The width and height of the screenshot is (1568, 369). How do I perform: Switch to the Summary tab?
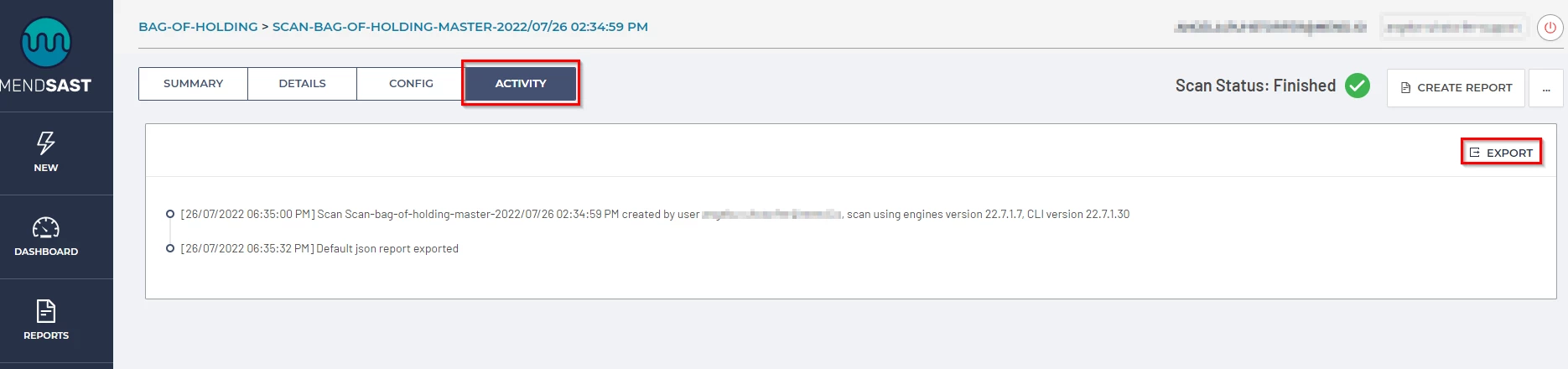193,84
